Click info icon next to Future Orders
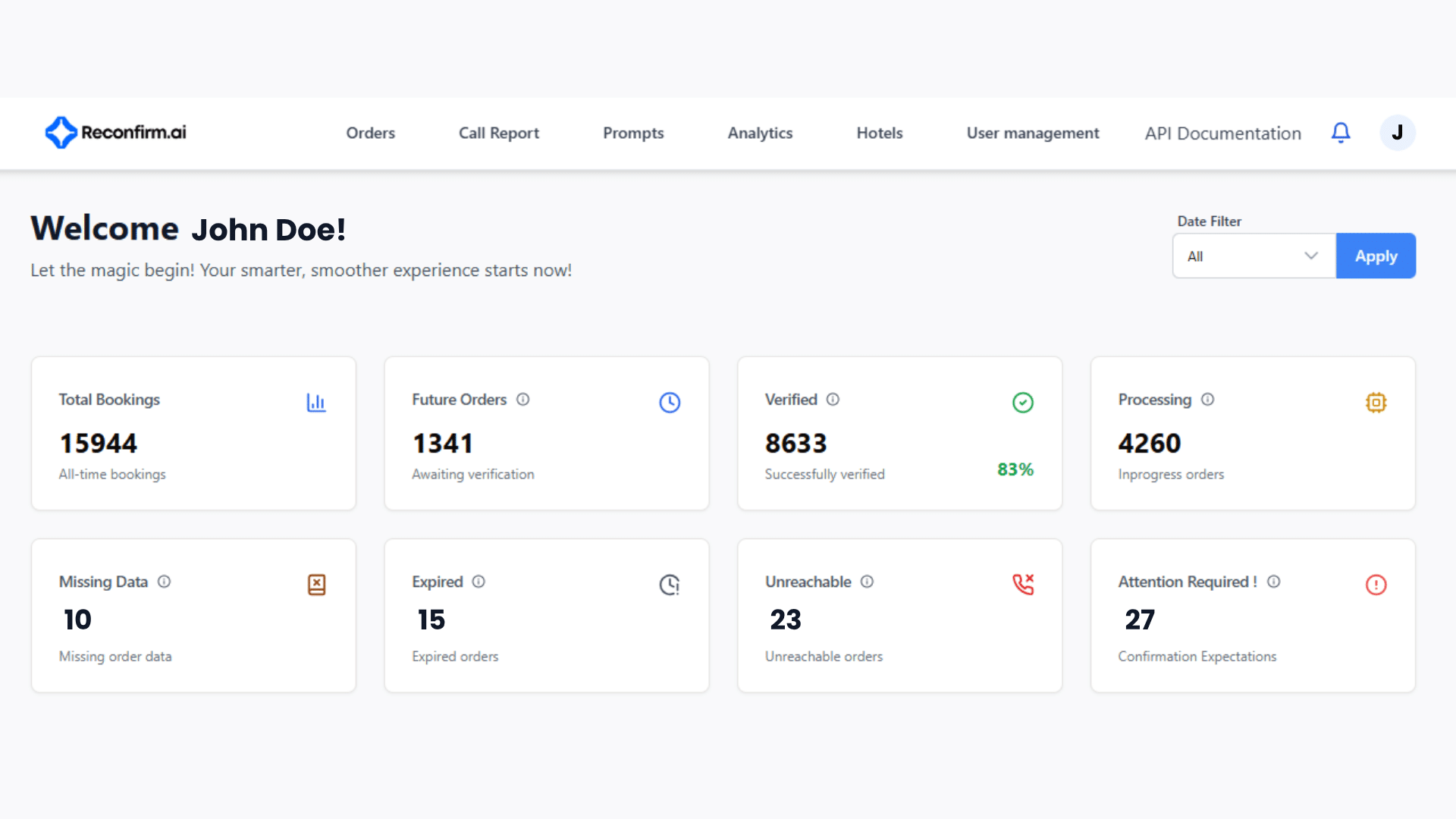The width and height of the screenshot is (1456, 819). point(523,400)
